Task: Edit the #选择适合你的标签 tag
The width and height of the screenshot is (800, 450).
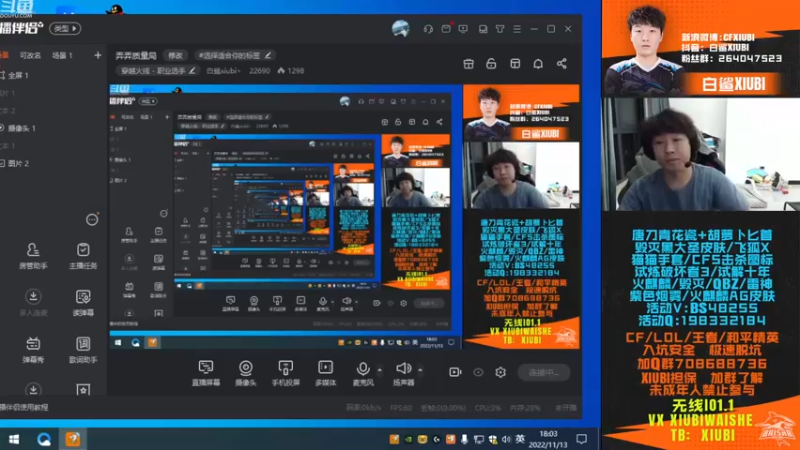Action: [234, 55]
